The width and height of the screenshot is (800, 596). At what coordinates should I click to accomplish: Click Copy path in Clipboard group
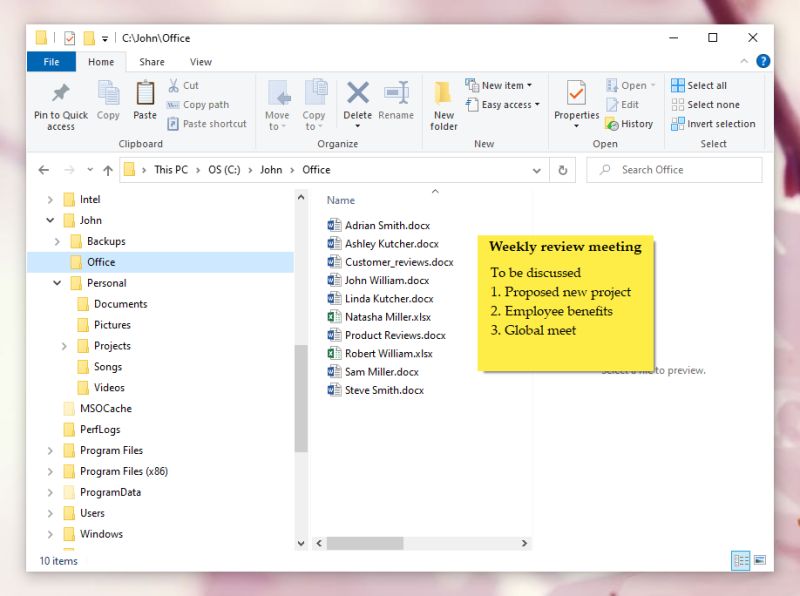coord(198,105)
